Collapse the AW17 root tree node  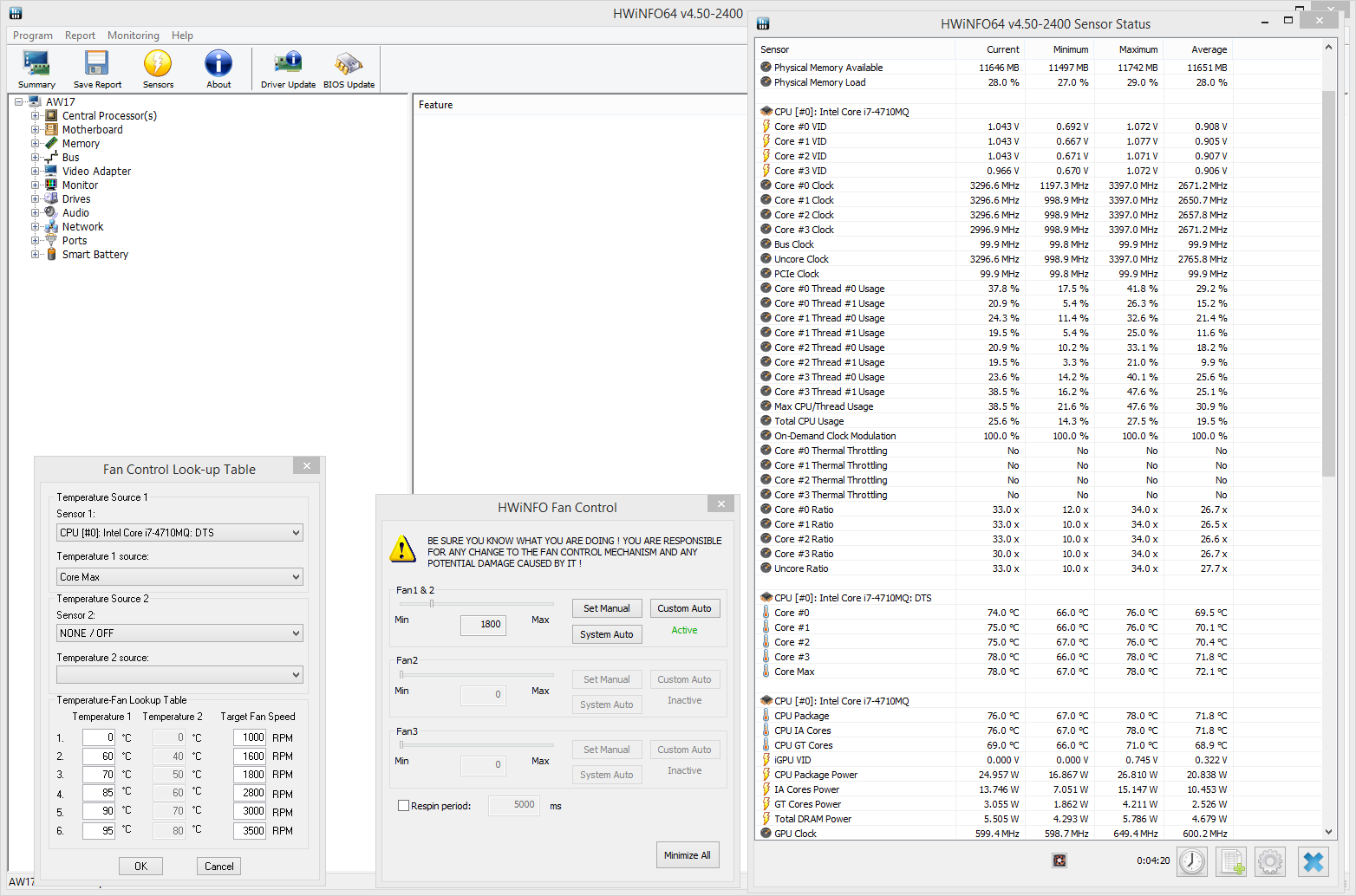pos(18,101)
